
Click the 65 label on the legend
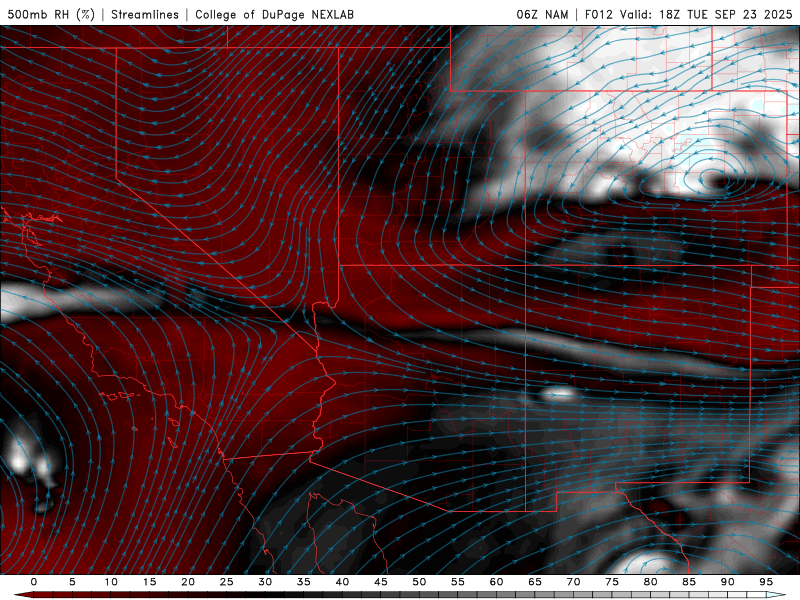[x=535, y=582]
